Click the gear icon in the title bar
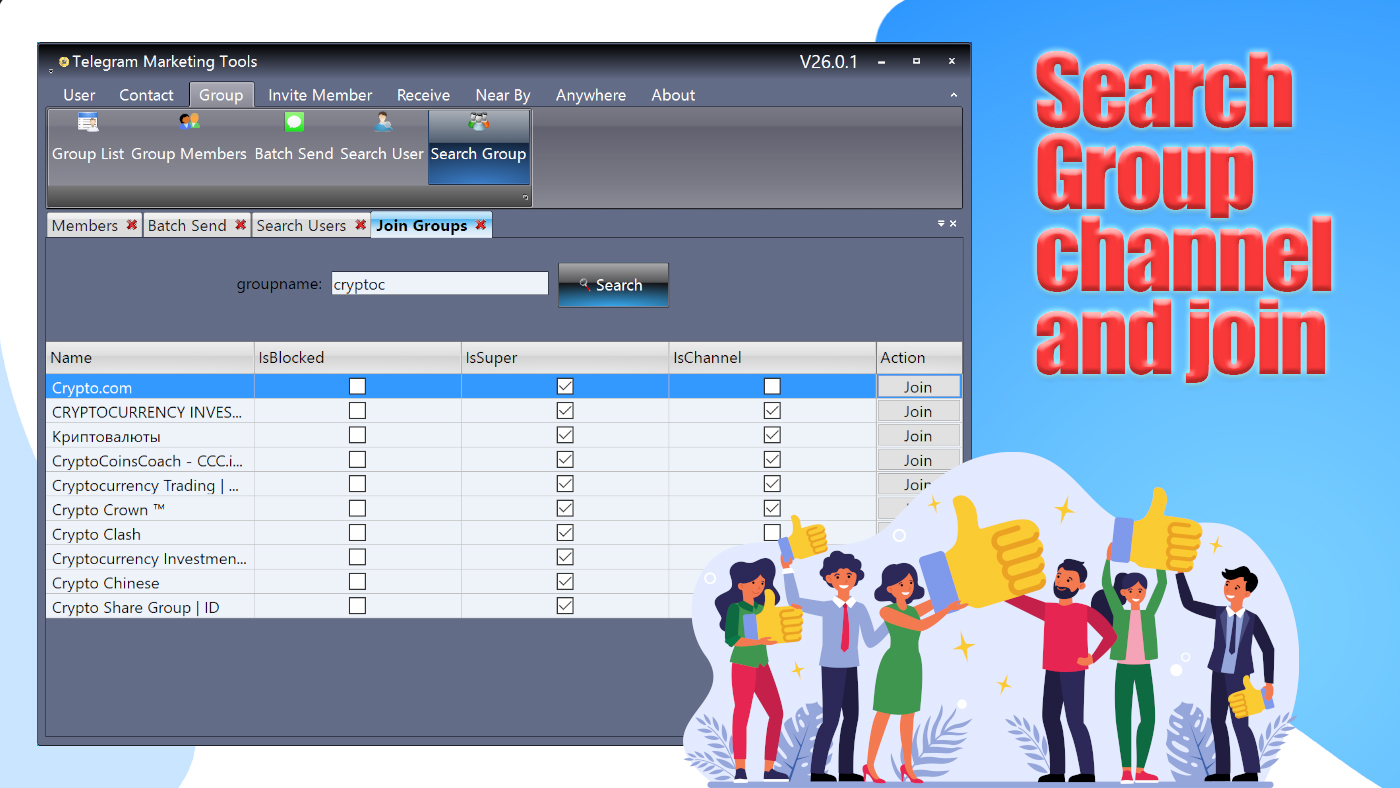Screen dimensions: 1400x788 coord(63,61)
